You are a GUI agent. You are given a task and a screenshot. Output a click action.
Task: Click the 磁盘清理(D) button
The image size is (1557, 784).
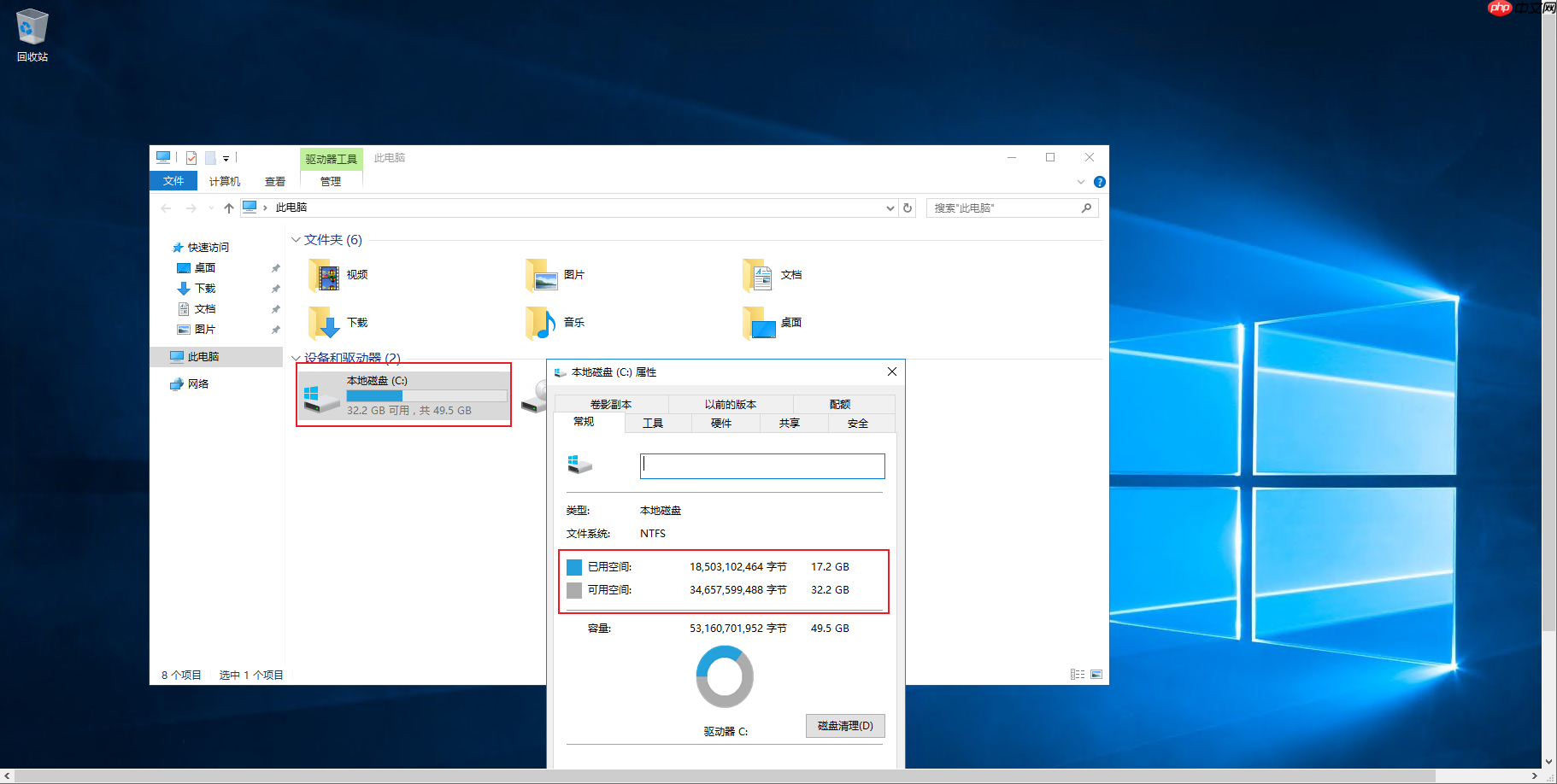pos(844,725)
